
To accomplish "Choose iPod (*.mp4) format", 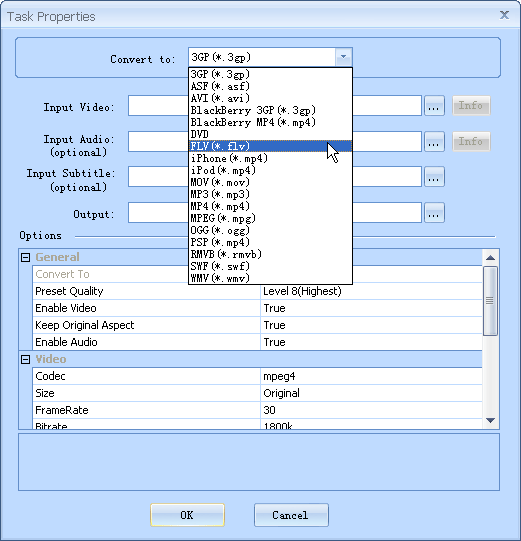I will point(270,170).
